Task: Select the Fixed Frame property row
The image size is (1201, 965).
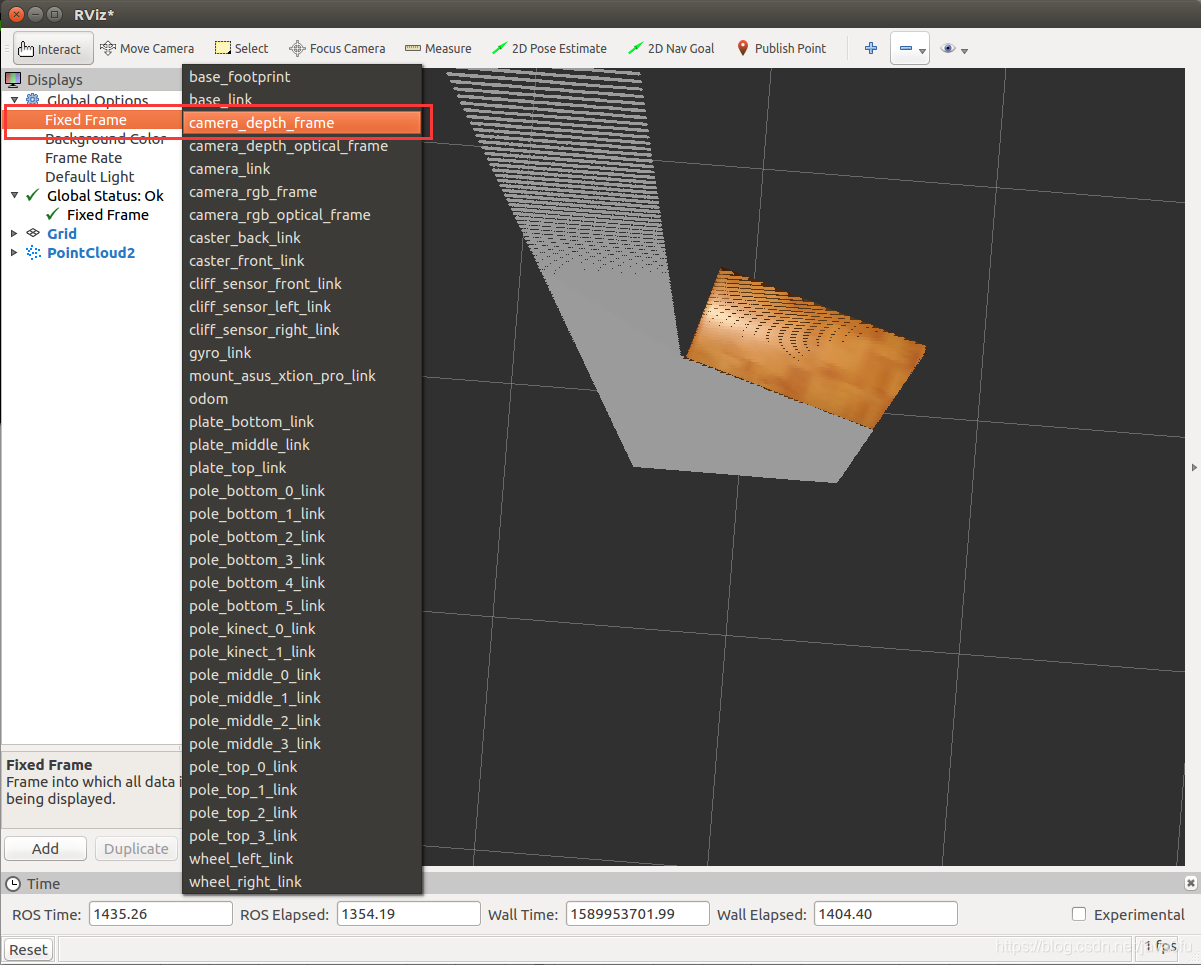Action: pos(92,119)
